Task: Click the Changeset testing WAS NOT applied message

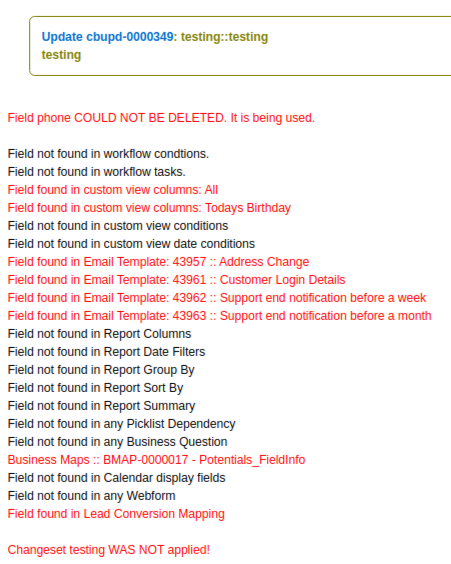Action: tap(109, 550)
